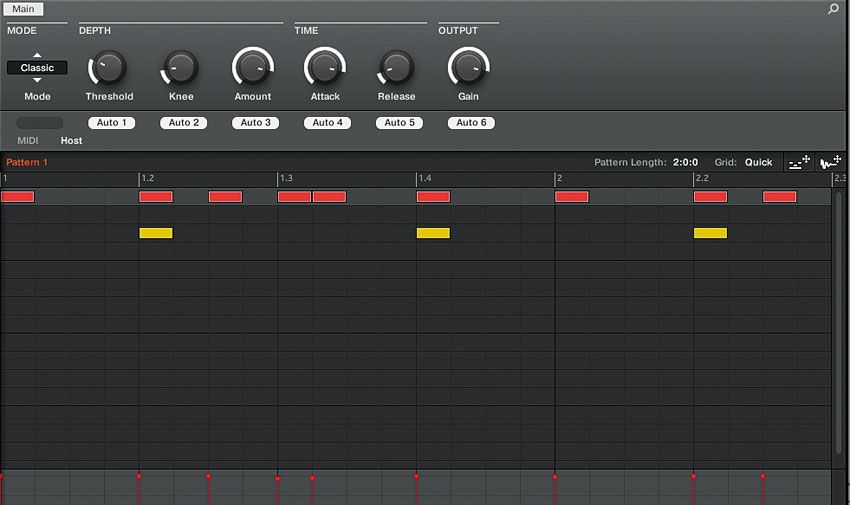Click the Amount knob

253,68
